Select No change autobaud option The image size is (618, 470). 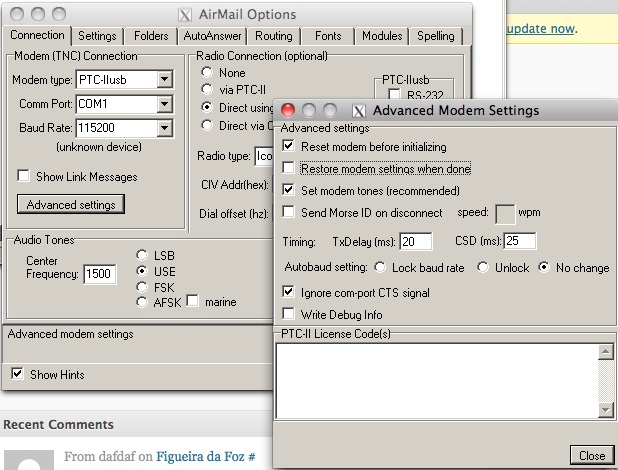tap(544, 267)
